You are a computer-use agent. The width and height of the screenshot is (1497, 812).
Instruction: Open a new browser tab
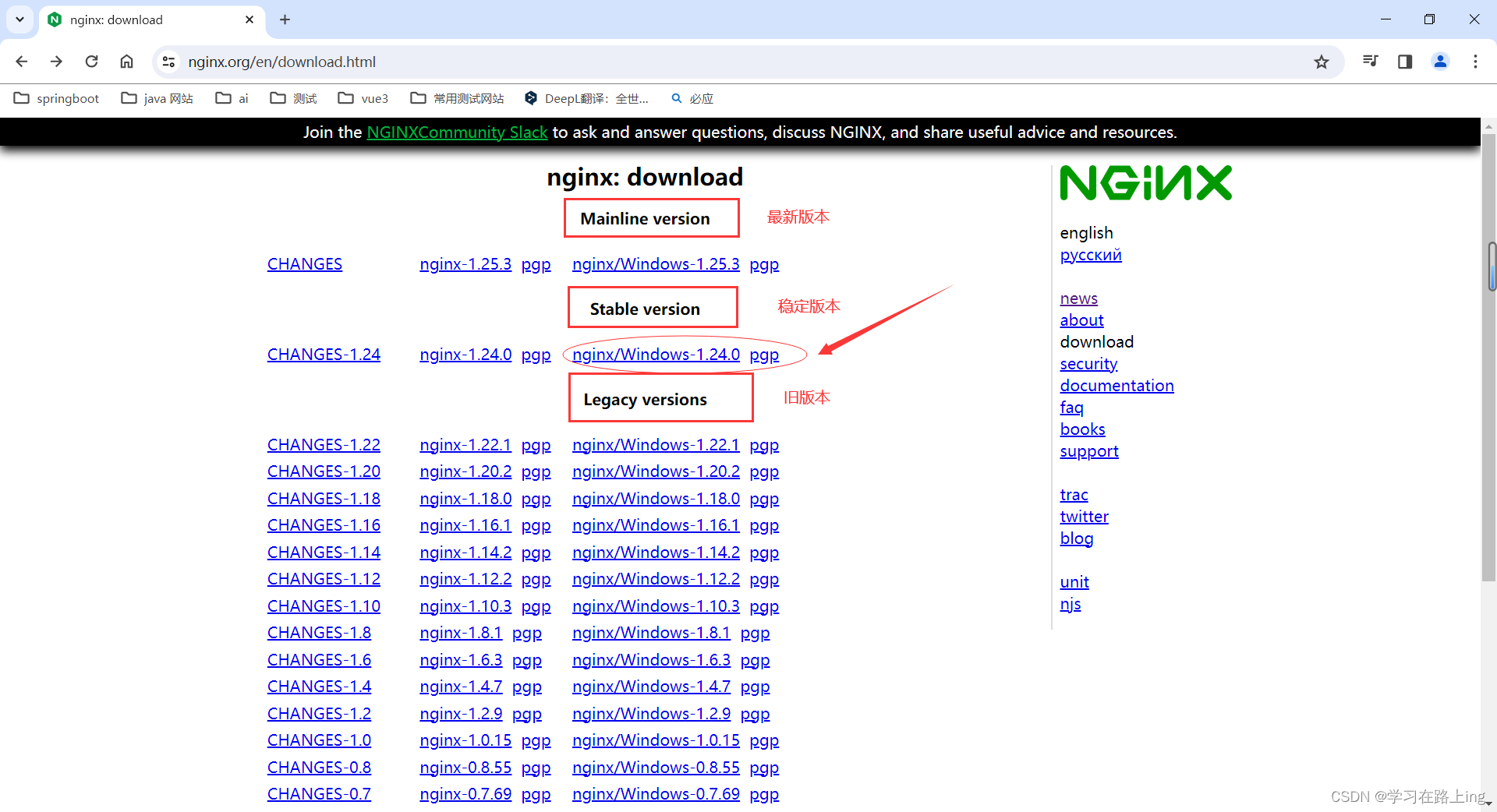pyautogui.click(x=285, y=19)
